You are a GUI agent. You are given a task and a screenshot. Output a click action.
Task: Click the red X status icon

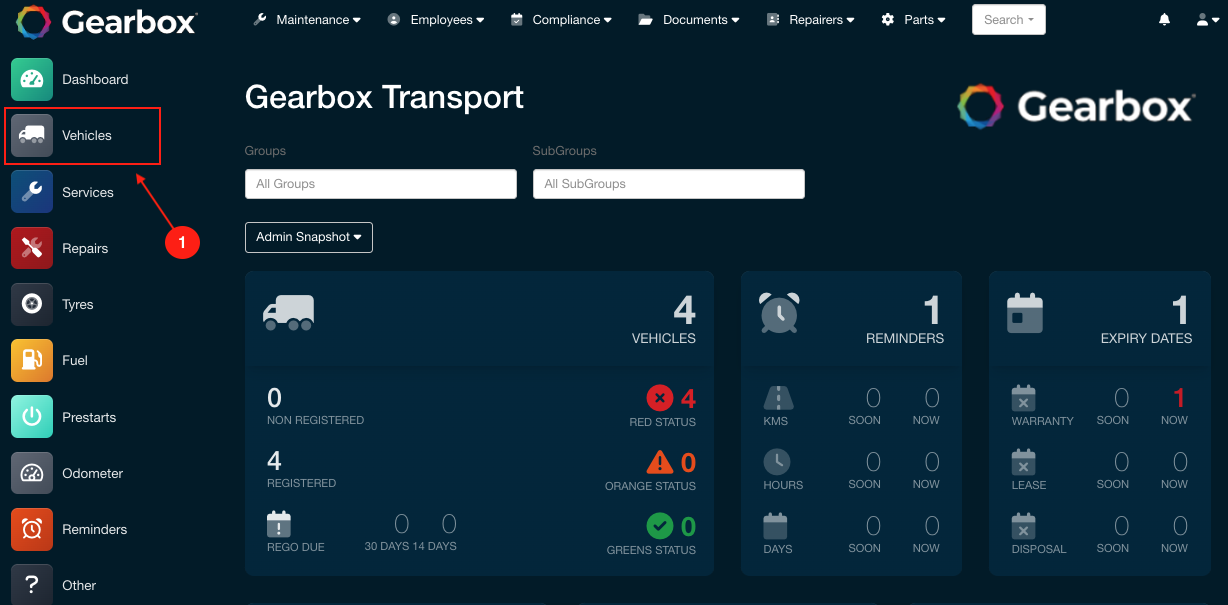(660, 398)
